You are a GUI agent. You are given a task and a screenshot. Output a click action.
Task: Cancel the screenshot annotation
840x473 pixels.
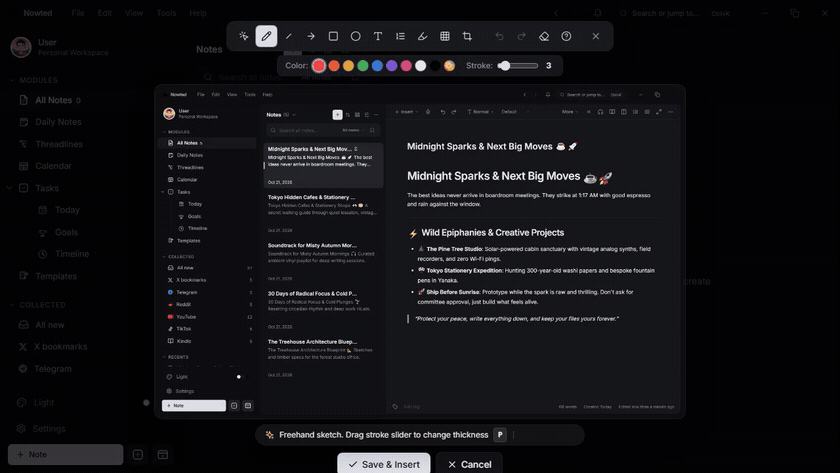point(469,464)
